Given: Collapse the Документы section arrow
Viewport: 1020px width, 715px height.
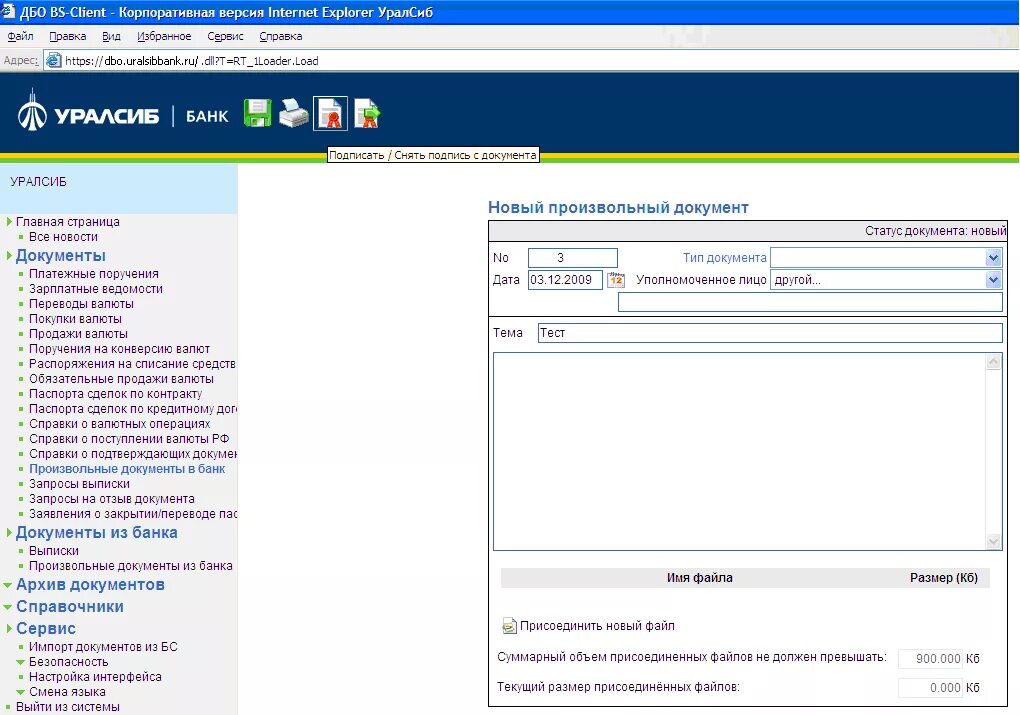Looking at the screenshot, I should [9, 256].
